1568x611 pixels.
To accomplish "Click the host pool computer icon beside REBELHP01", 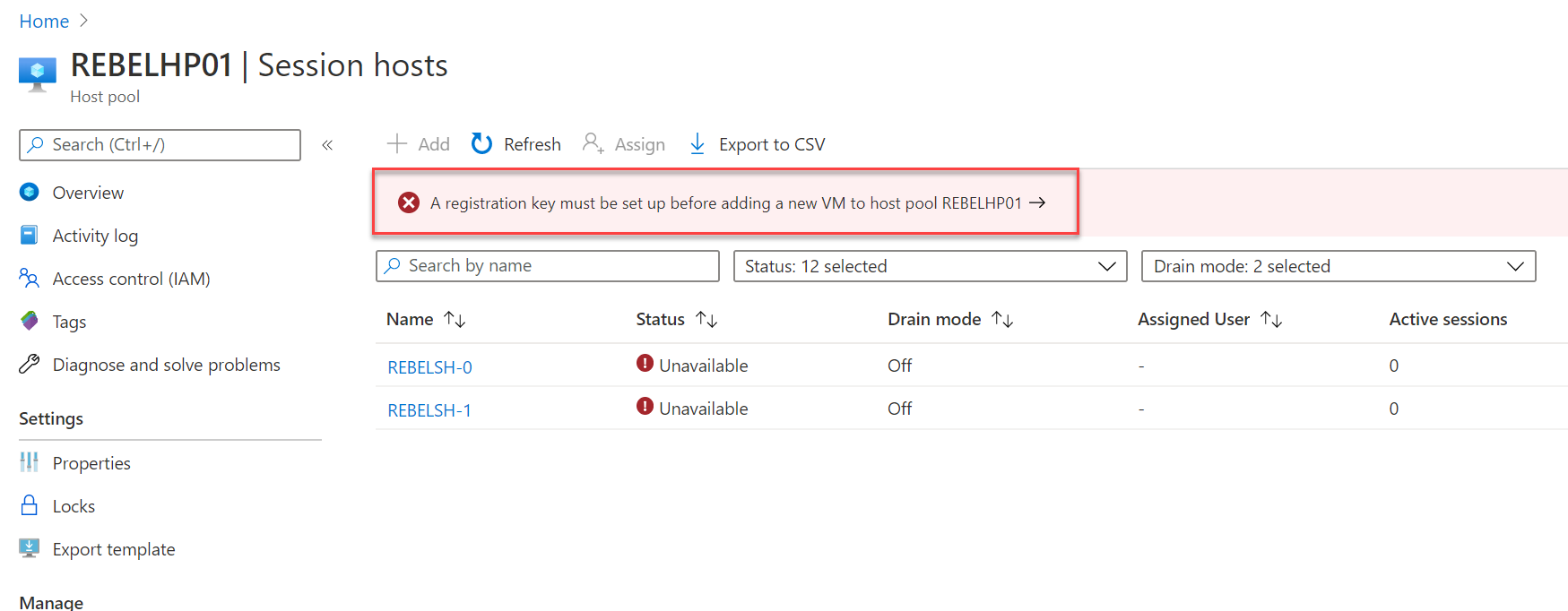I will coord(38,74).
